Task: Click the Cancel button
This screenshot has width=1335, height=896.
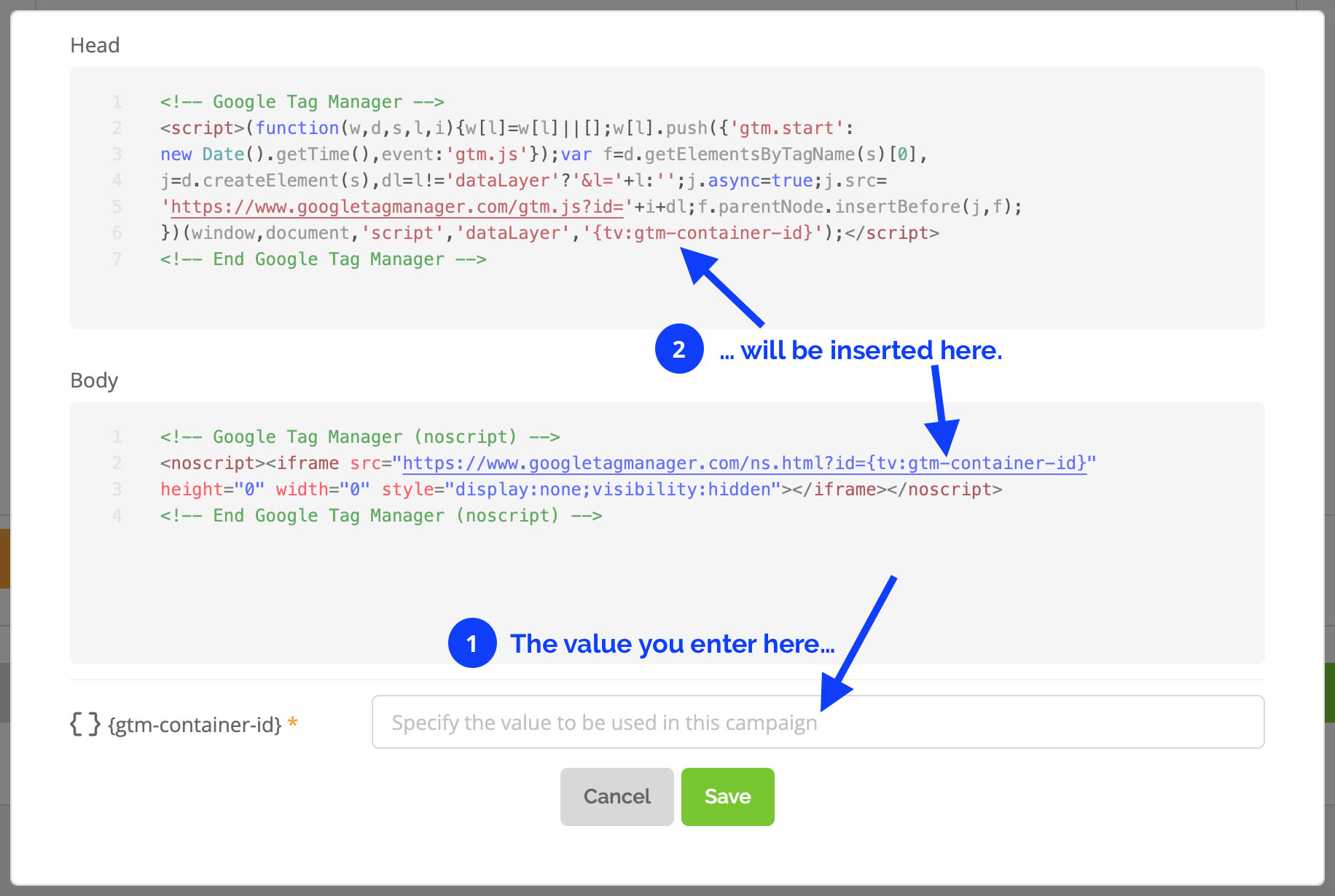Action: [x=616, y=796]
